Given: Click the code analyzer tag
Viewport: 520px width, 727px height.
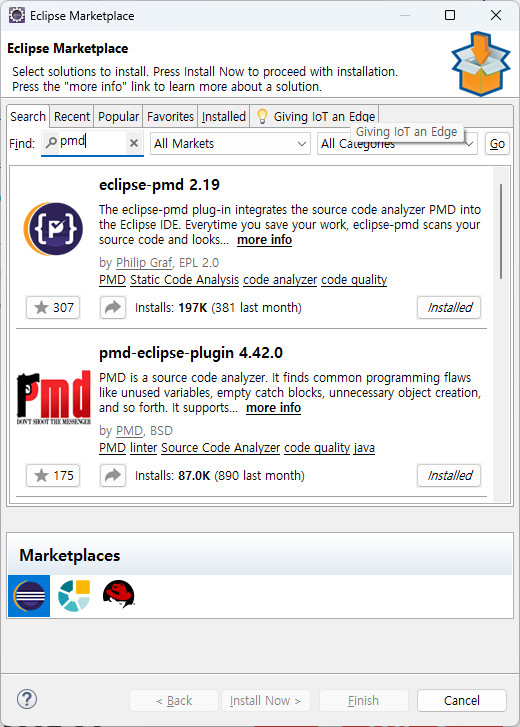Looking at the screenshot, I should 280,280.
